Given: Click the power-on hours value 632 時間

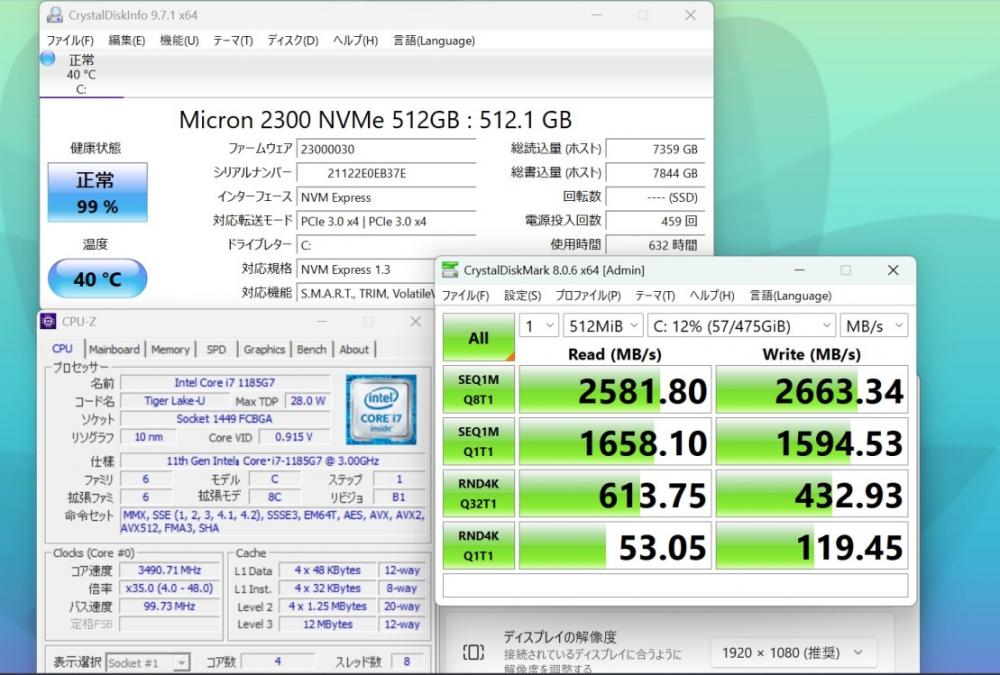Looking at the screenshot, I should click(x=655, y=245).
